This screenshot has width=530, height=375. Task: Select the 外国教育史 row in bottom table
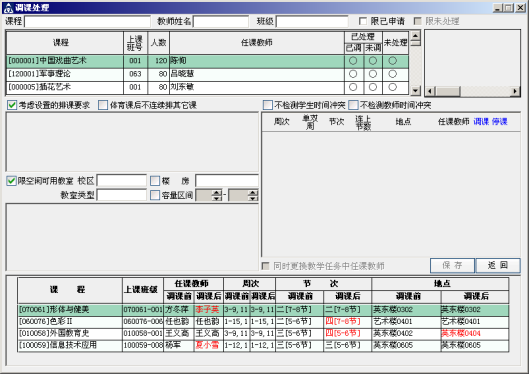[263, 333]
